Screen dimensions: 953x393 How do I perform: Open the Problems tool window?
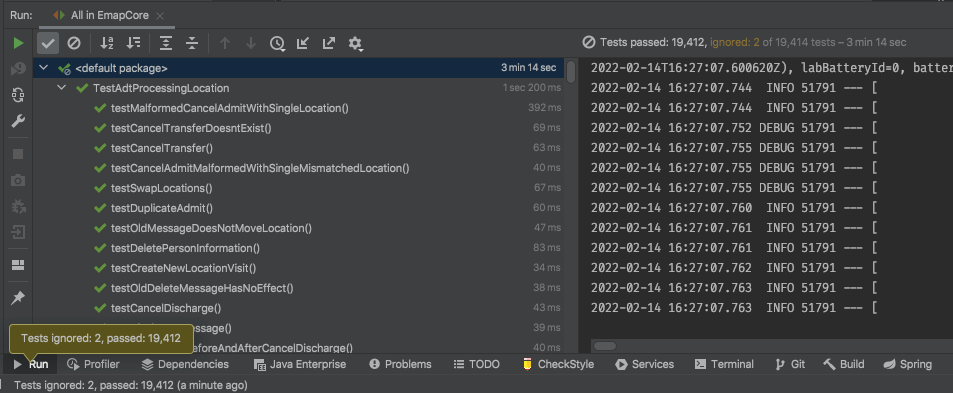click(x=400, y=364)
